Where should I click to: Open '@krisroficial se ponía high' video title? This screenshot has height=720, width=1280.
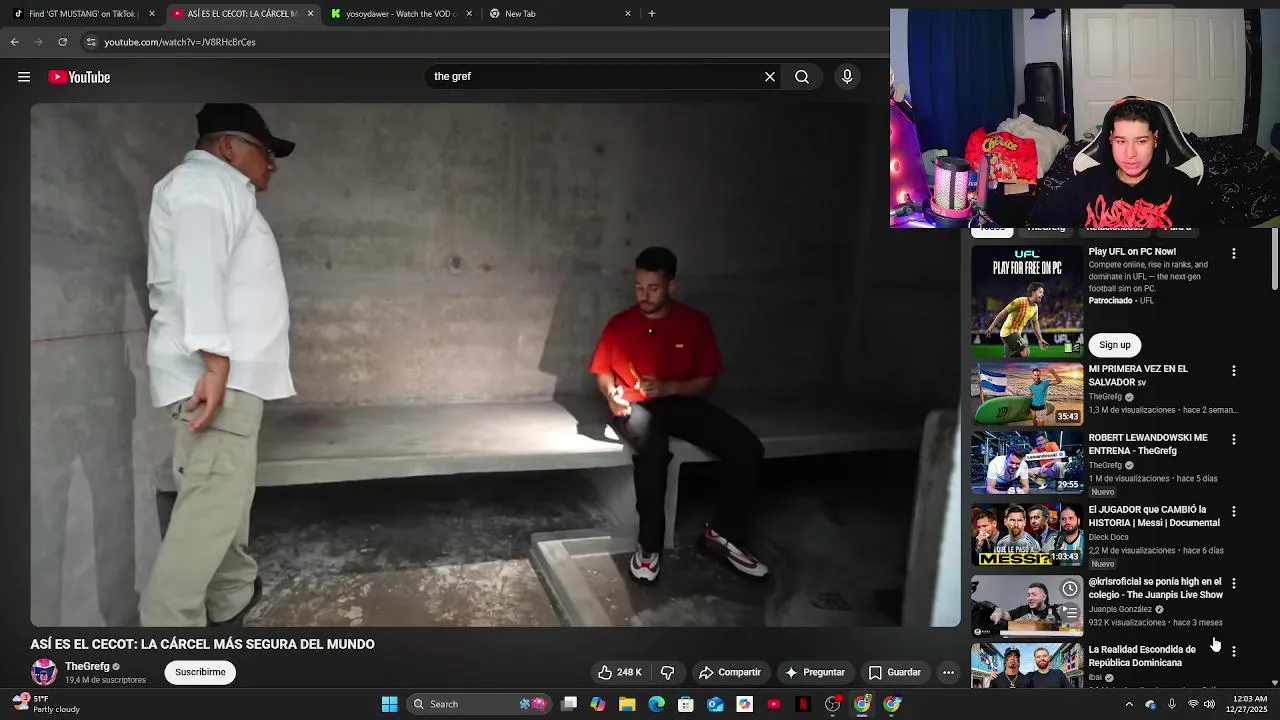click(1155, 588)
